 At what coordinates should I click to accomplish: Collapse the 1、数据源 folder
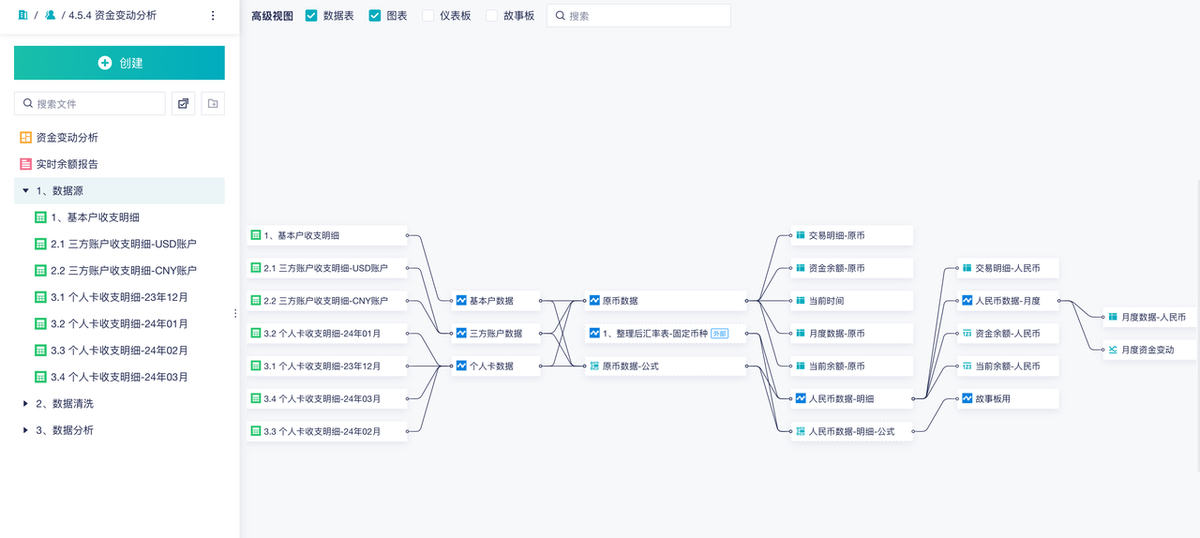click(25, 190)
